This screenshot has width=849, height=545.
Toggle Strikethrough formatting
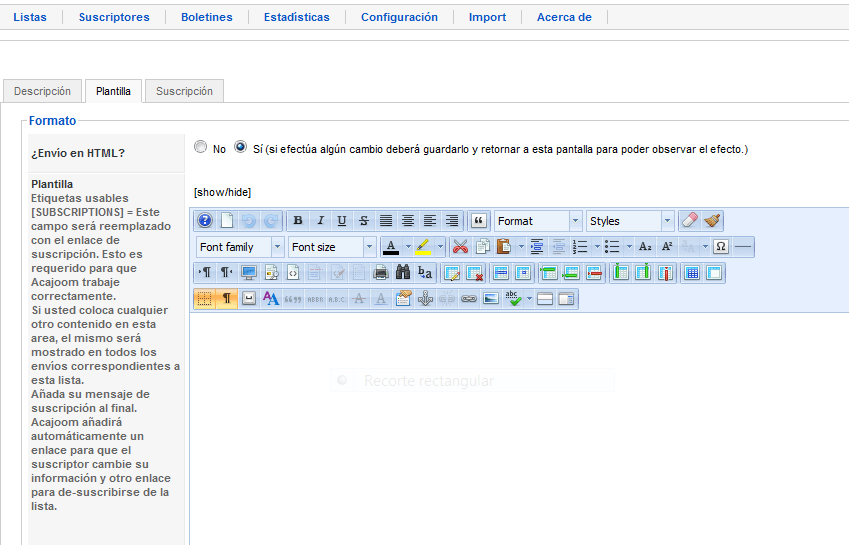coord(364,221)
